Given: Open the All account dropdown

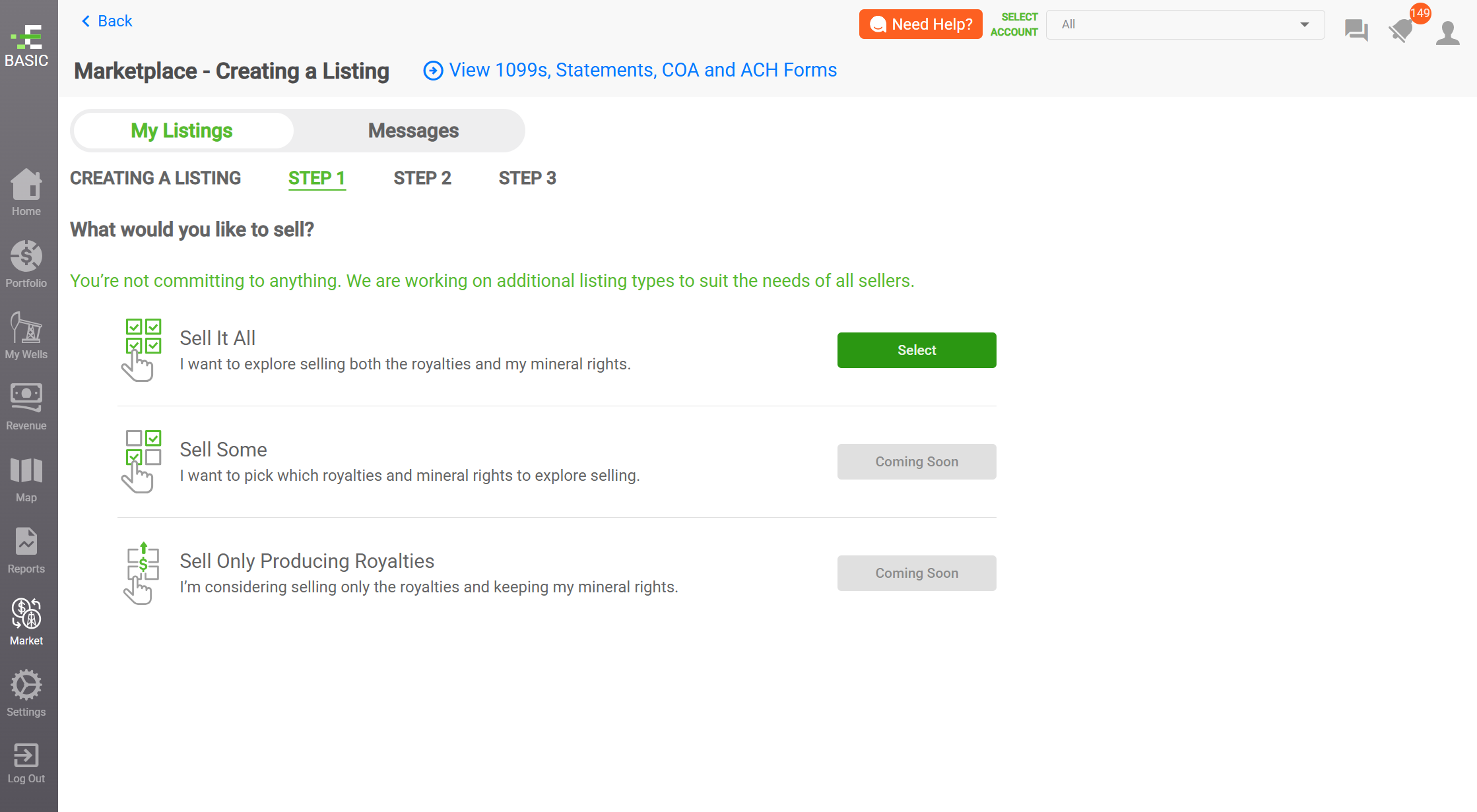Looking at the screenshot, I should click(x=1185, y=24).
